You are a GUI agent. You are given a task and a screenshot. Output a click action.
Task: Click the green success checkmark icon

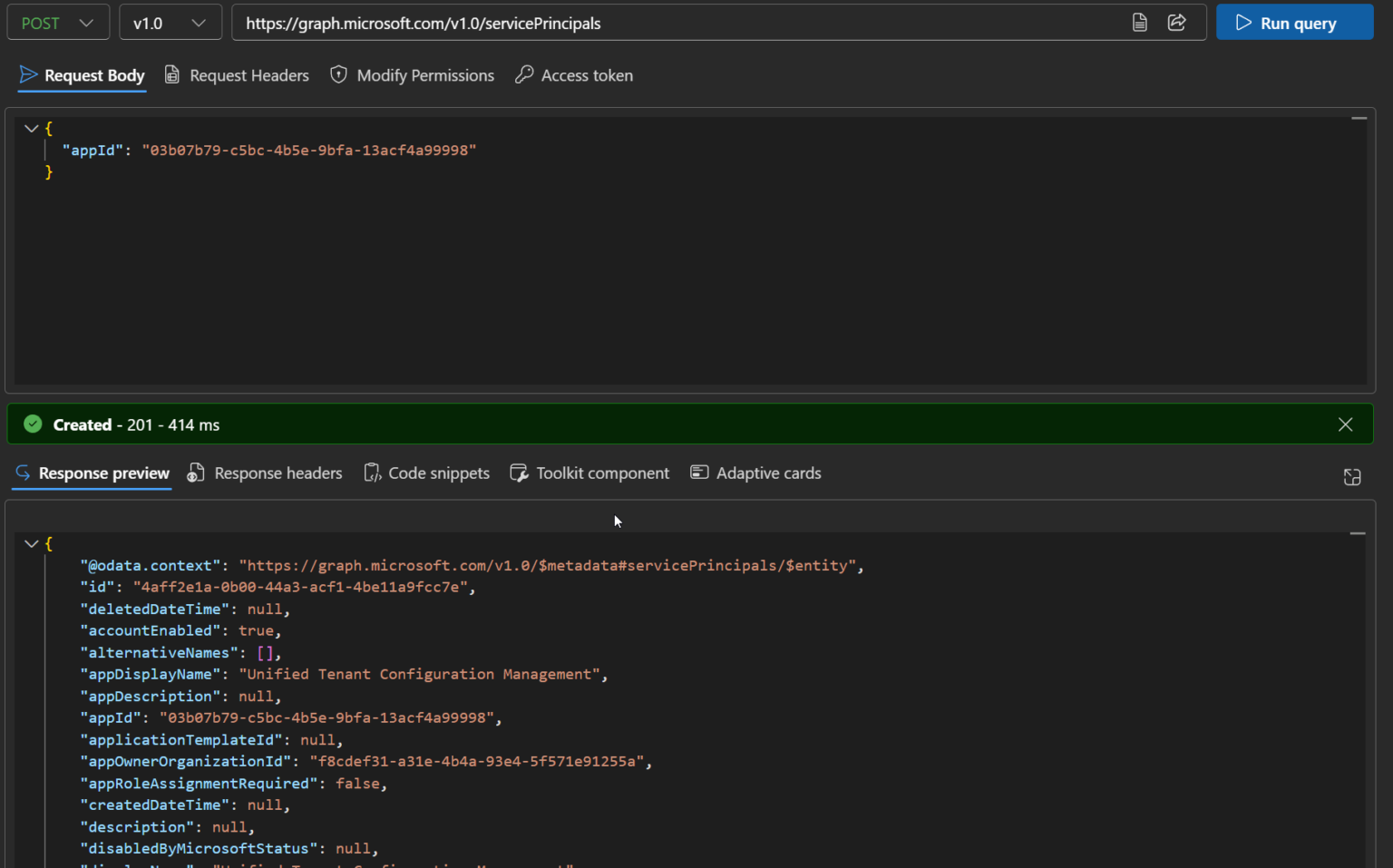[33, 424]
